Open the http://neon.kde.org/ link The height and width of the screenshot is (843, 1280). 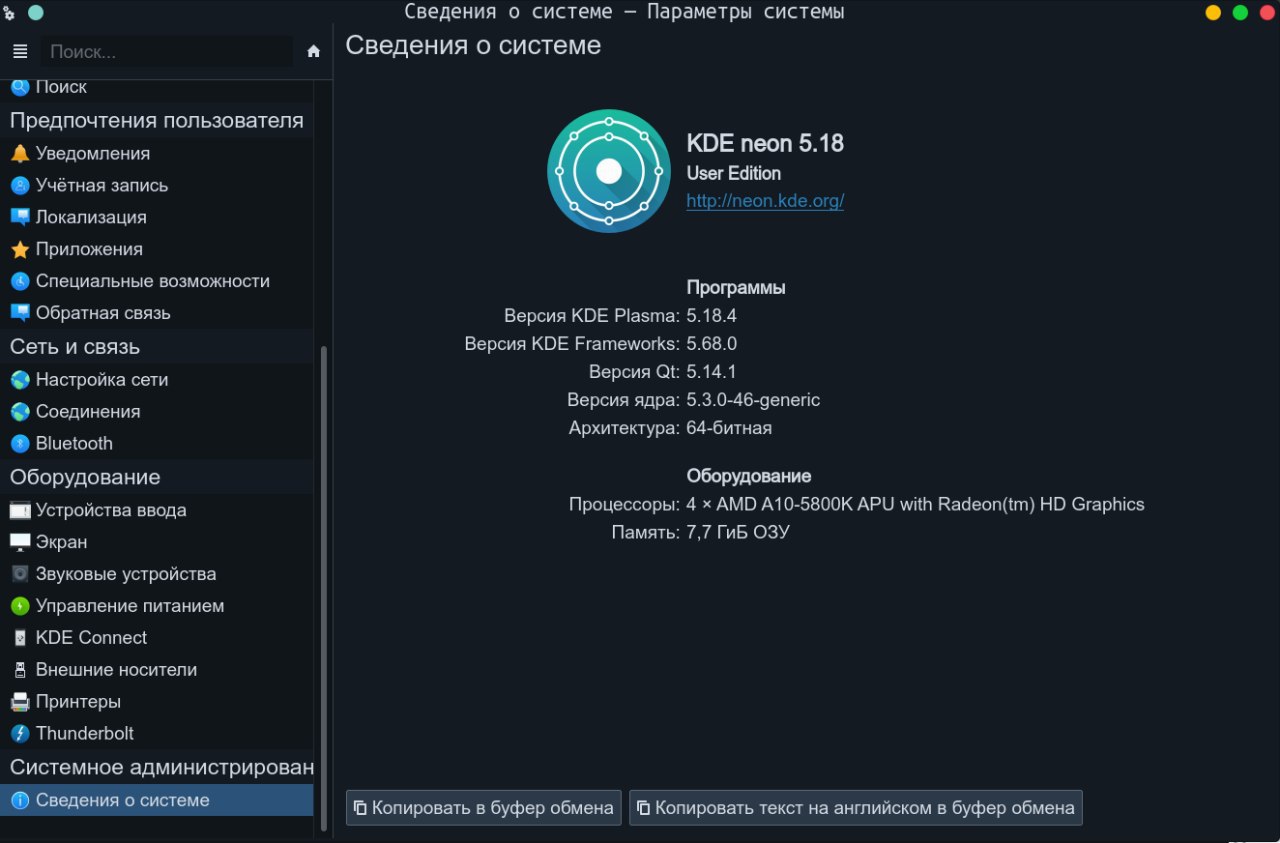[765, 201]
